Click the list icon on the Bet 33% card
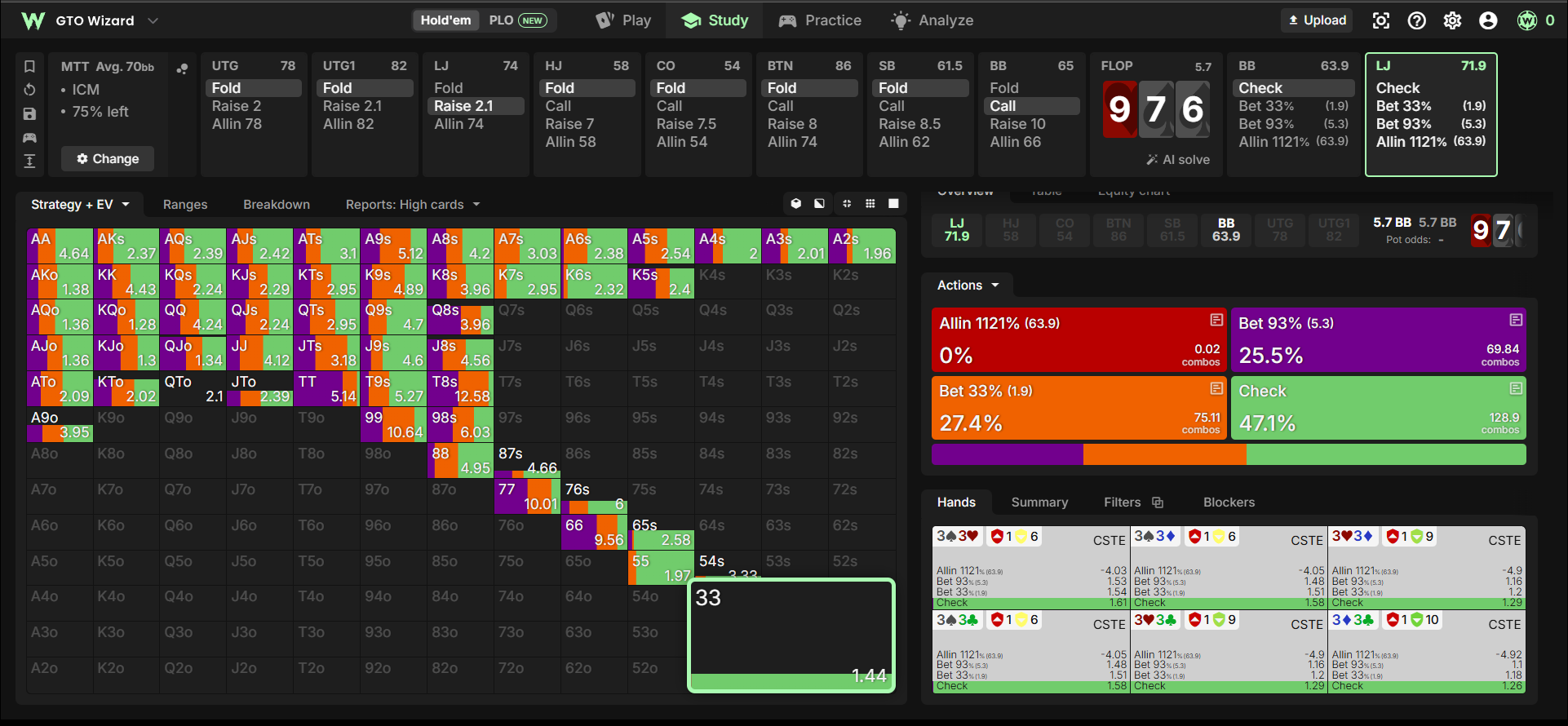This screenshot has width=1568, height=726. click(1216, 387)
